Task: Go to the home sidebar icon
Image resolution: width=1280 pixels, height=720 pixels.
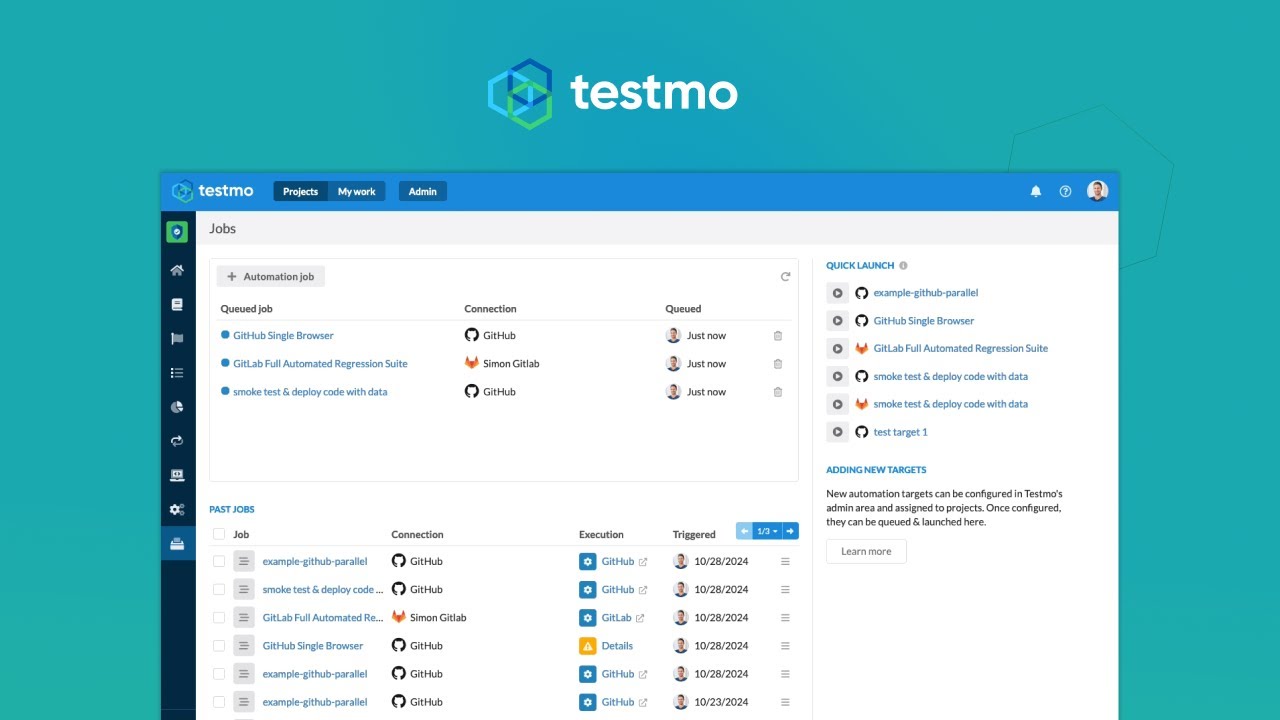Action: click(x=177, y=270)
